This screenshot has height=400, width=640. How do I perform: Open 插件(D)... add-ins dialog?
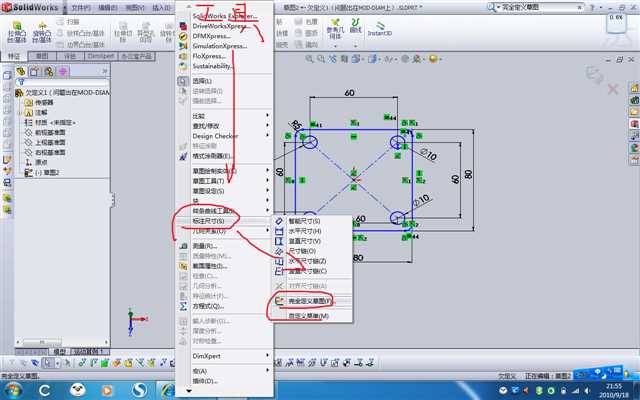(x=205, y=381)
